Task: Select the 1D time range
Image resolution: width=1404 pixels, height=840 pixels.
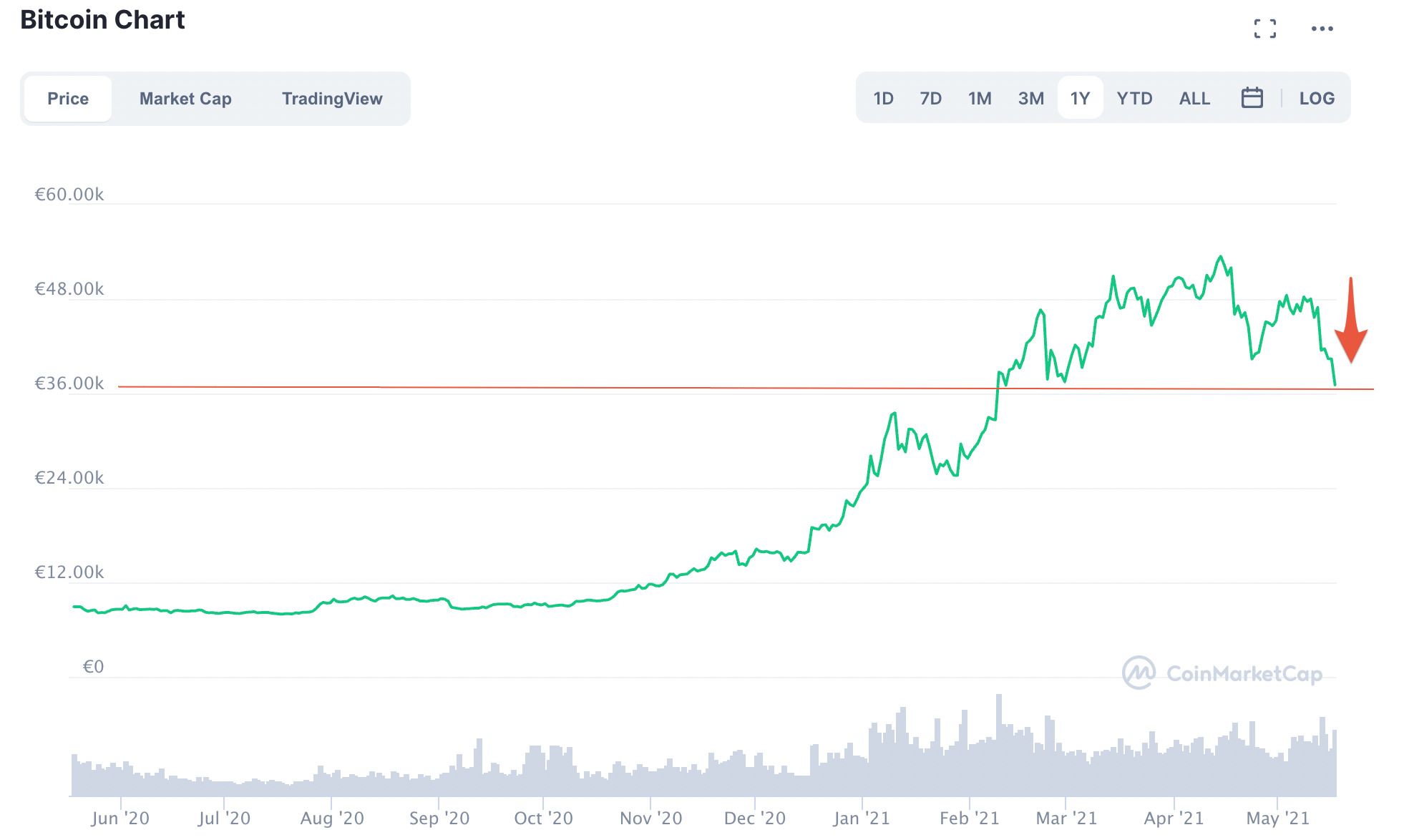Action: point(883,98)
